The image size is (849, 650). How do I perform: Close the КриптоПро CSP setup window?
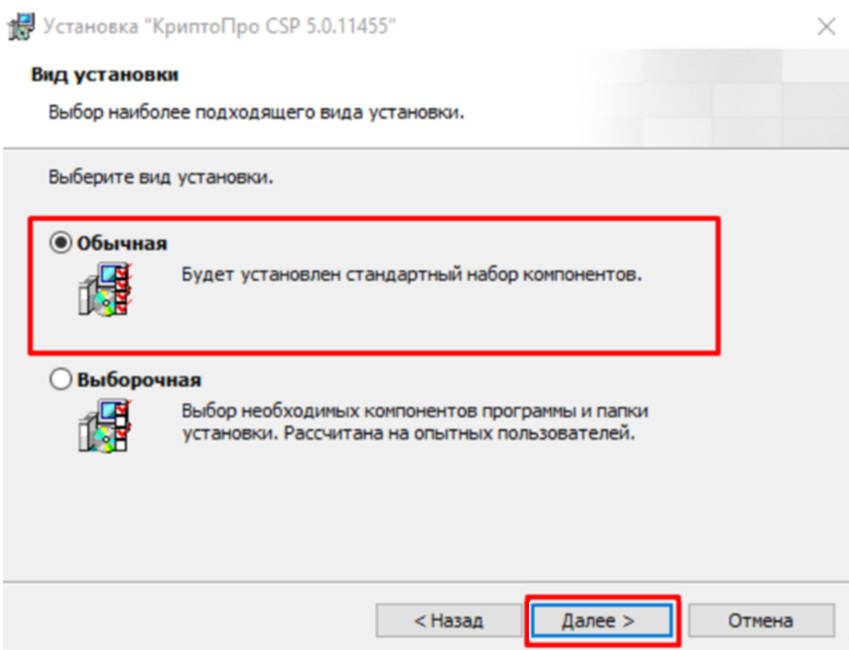(x=826, y=26)
